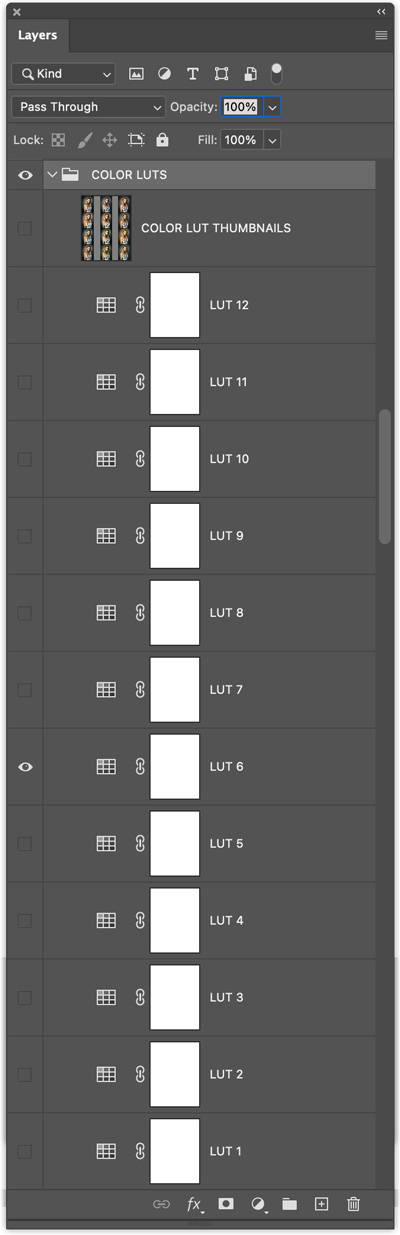400x1235 pixels.
Task: Select the Layers tab
Action: [x=38, y=35]
